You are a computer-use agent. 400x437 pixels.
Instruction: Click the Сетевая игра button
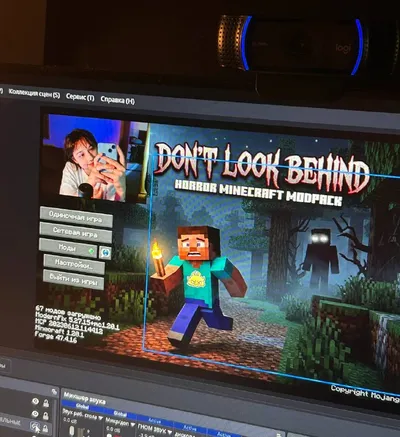click(75, 232)
